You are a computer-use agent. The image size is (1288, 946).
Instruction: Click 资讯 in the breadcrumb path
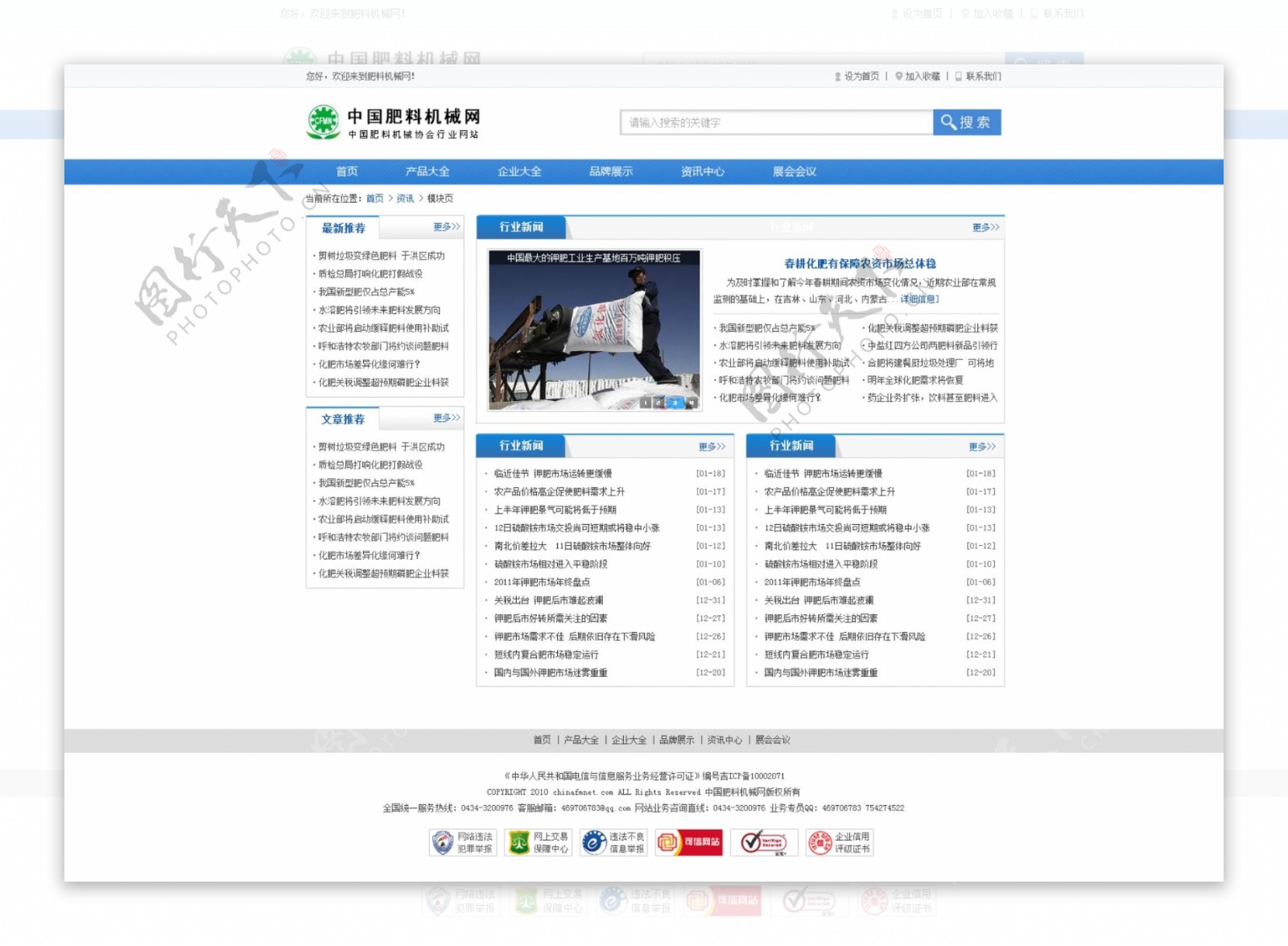[x=405, y=199]
